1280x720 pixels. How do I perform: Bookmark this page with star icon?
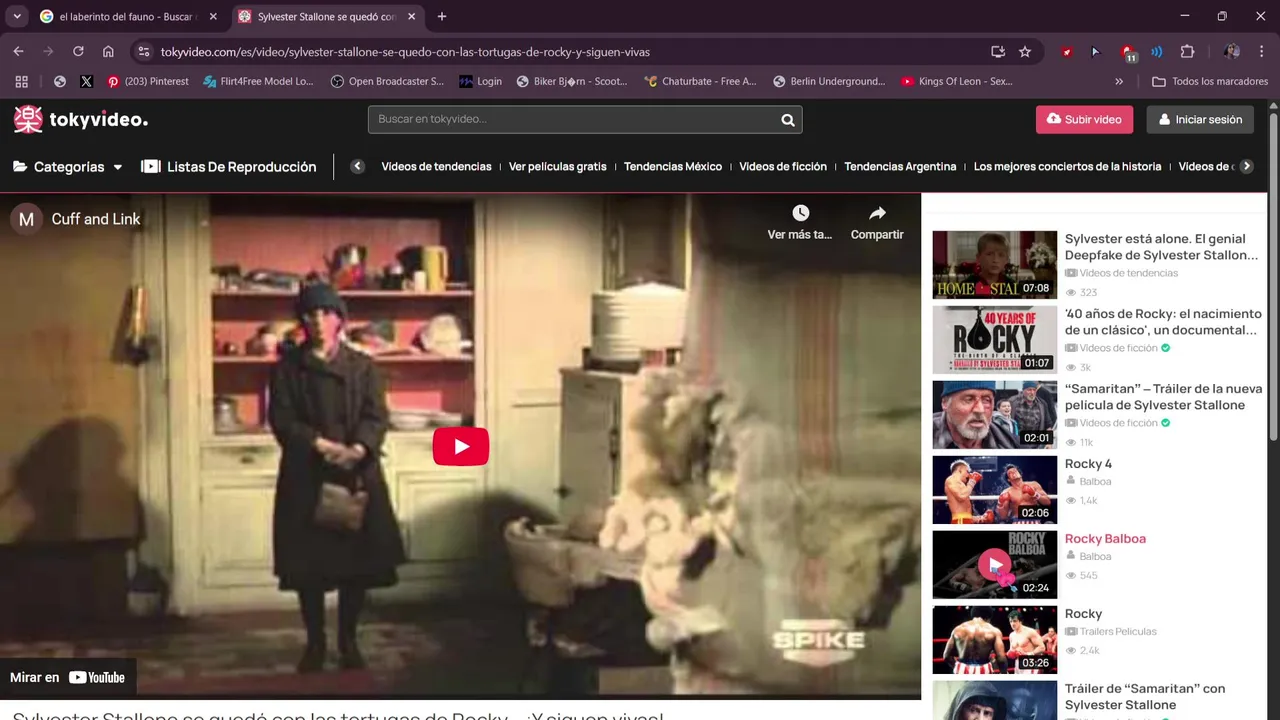click(x=1025, y=52)
